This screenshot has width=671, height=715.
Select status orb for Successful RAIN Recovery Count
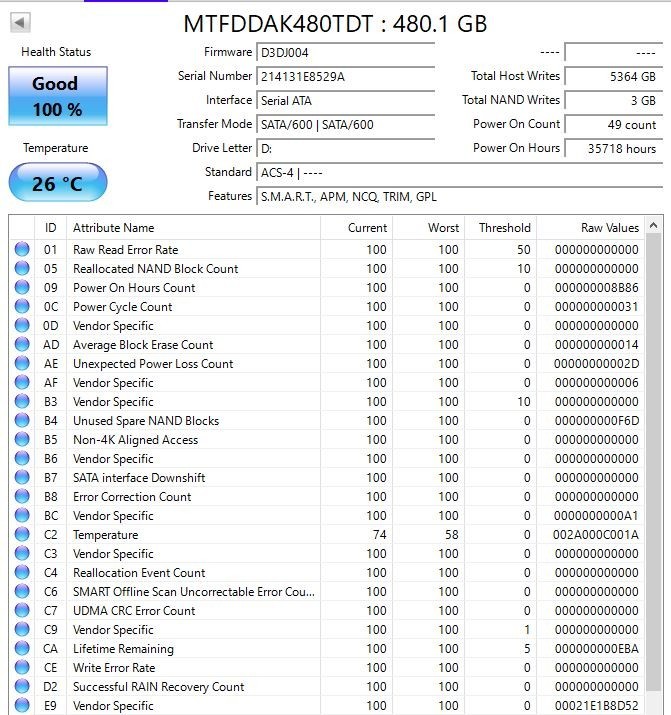(22, 686)
